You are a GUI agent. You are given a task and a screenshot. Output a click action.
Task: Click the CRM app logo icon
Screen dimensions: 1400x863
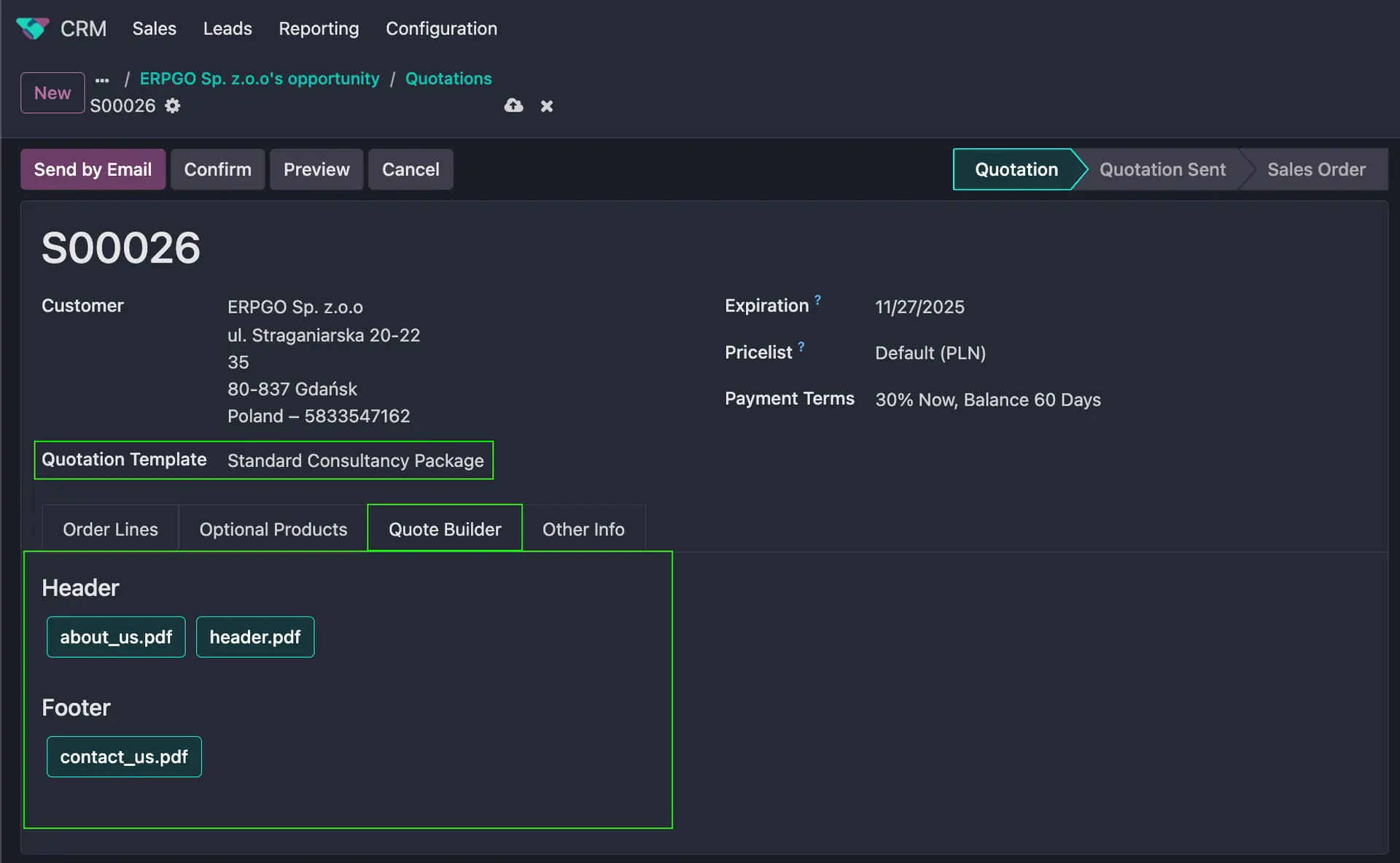(32, 28)
